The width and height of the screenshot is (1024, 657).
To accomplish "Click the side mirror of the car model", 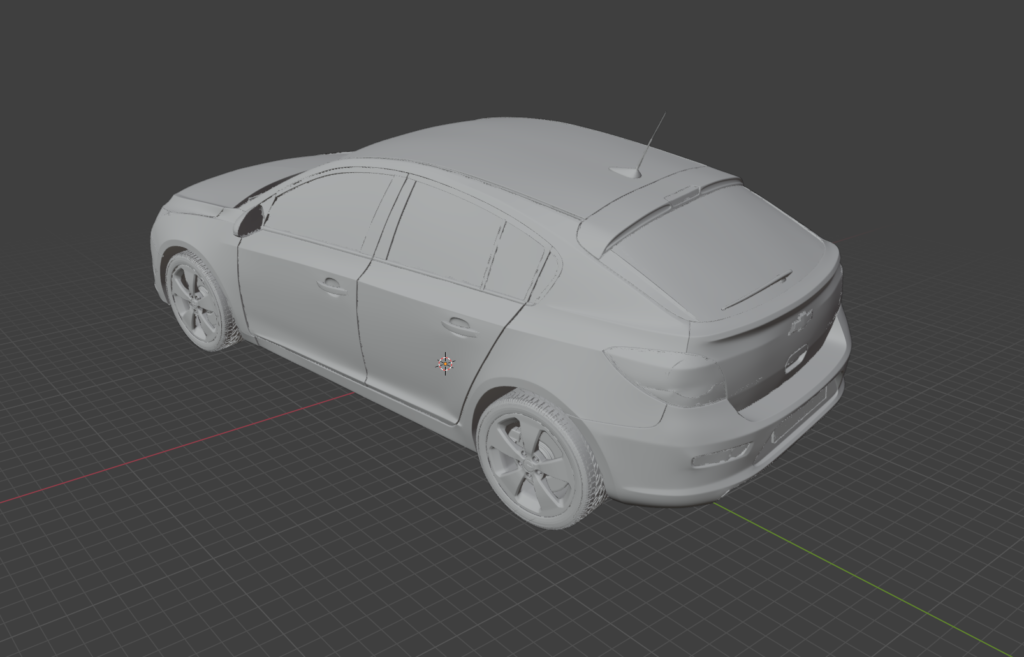I will (x=249, y=219).
